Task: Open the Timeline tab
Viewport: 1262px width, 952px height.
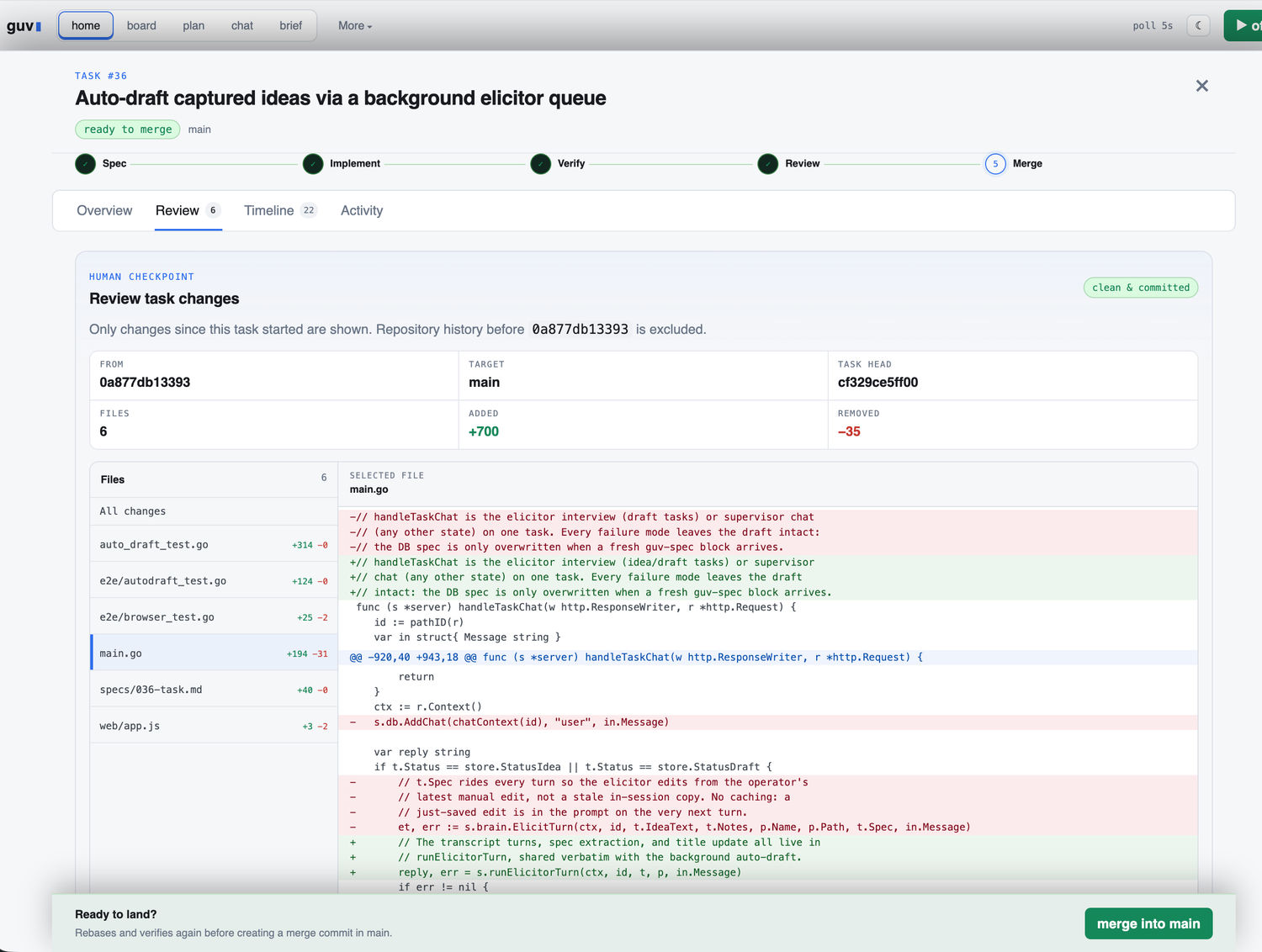Action: click(280, 210)
